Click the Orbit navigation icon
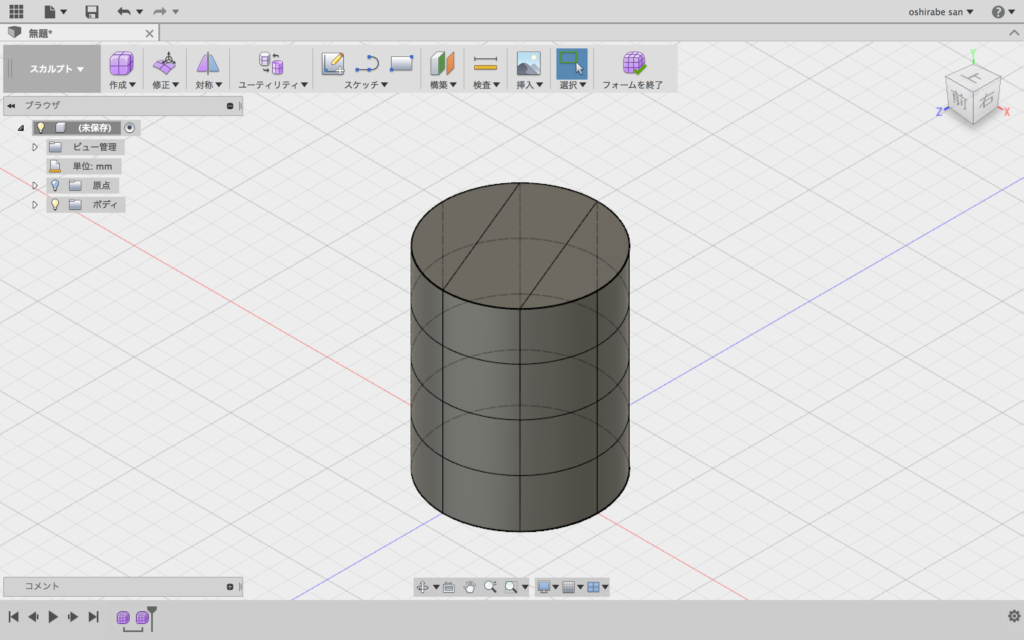Image resolution: width=1024 pixels, height=640 pixels. (x=423, y=587)
